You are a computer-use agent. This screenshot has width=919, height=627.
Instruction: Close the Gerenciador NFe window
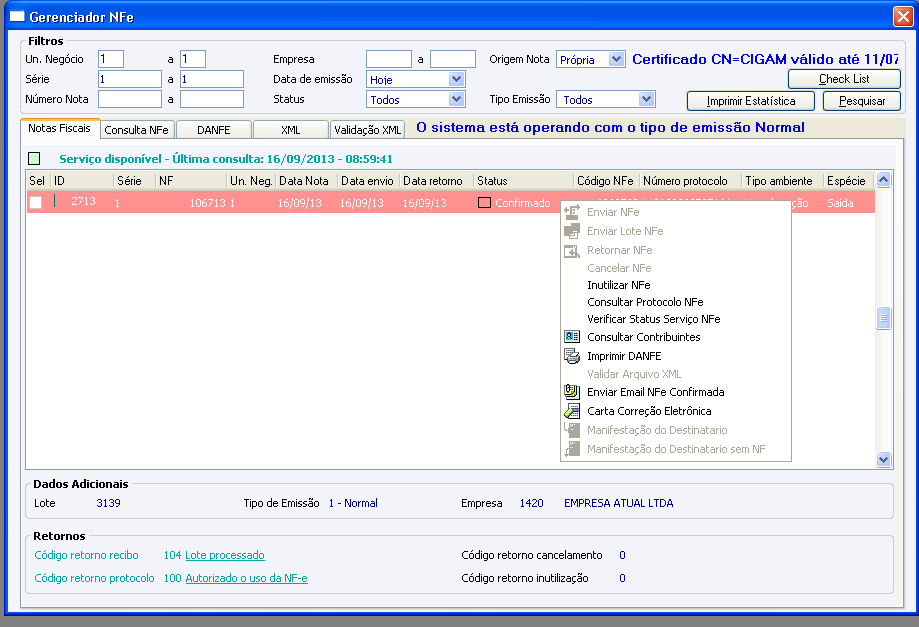pos(903,16)
